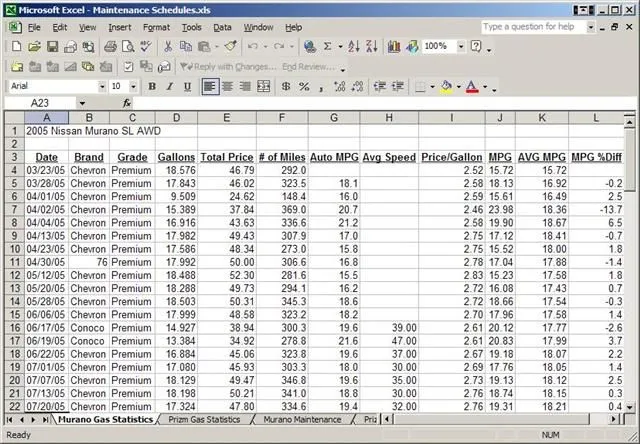Toggle Bold formatting
Image resolution: width=640 pixels, height=444 pixels.
click(152, 87)
